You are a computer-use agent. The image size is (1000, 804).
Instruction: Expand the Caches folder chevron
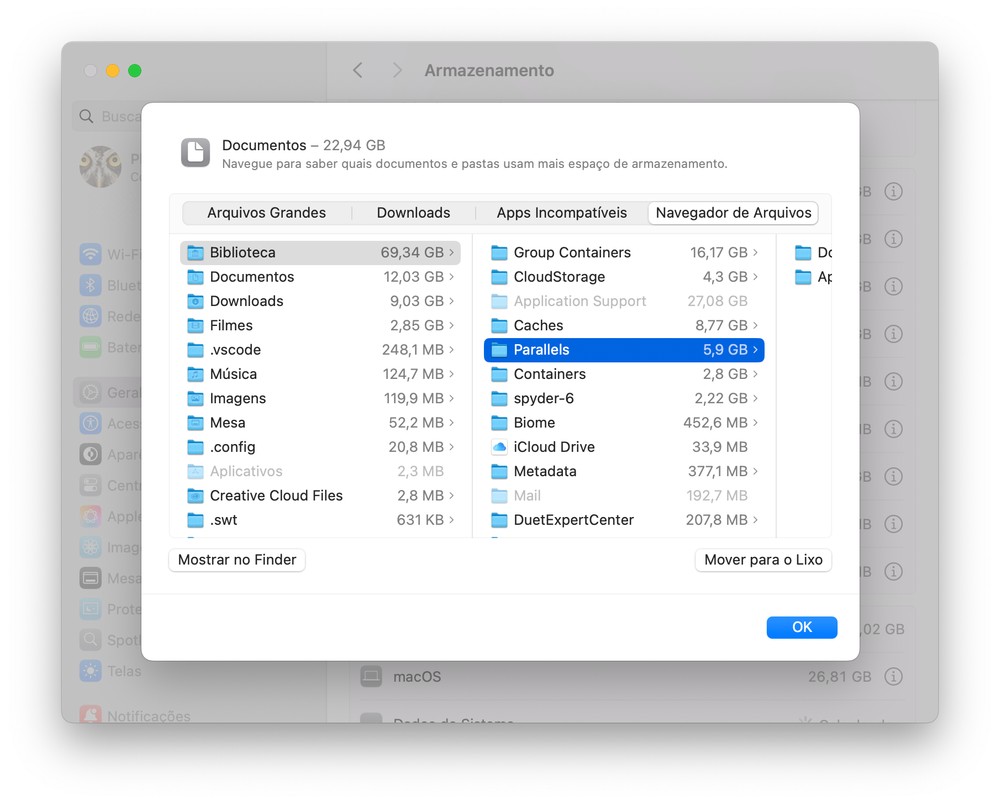[756, 326]
